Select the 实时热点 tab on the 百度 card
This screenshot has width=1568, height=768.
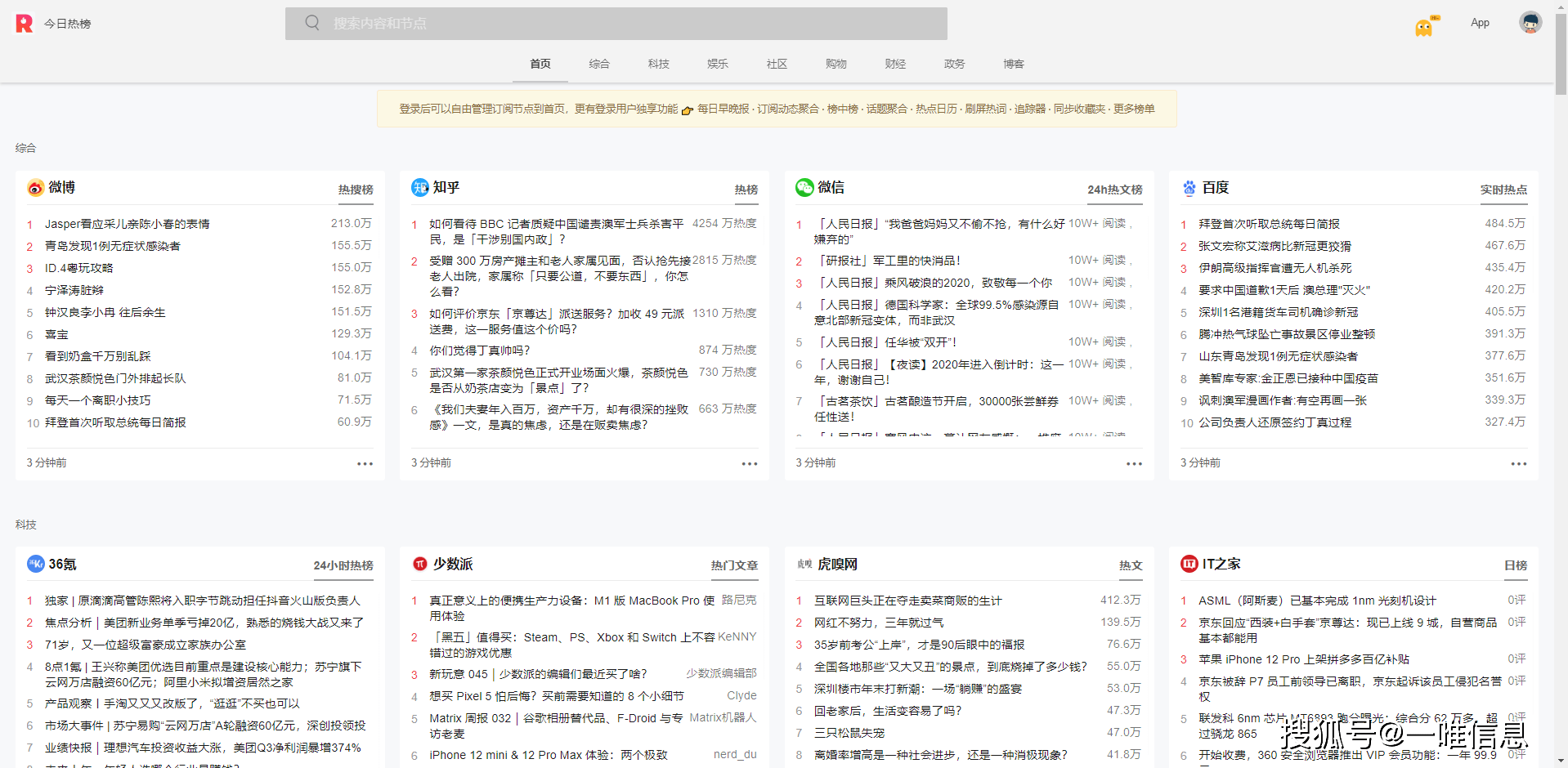[1503, 190]
